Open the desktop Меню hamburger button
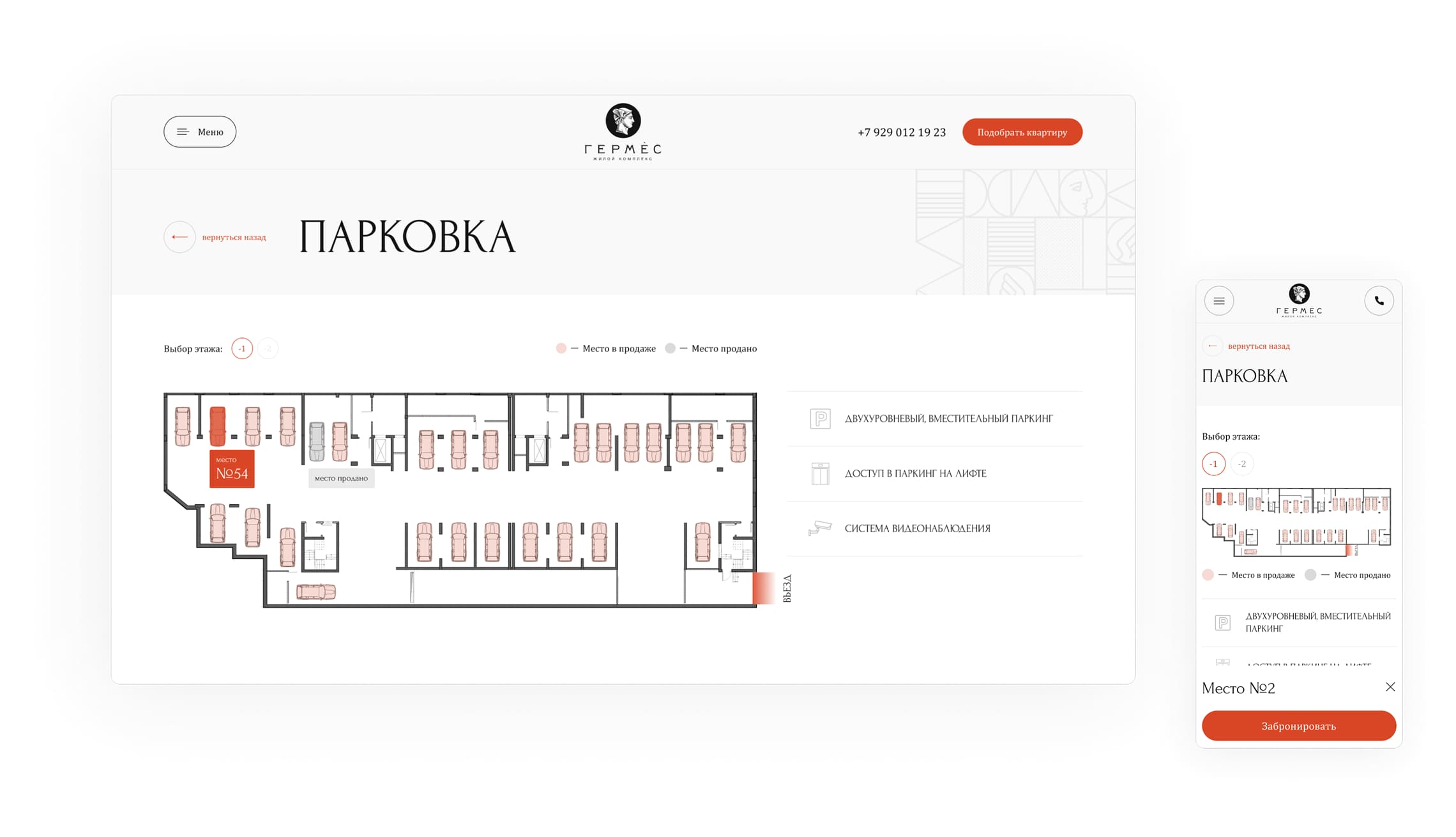Image resolution: width=1456 pixels, height=837 pixels. 199,132
